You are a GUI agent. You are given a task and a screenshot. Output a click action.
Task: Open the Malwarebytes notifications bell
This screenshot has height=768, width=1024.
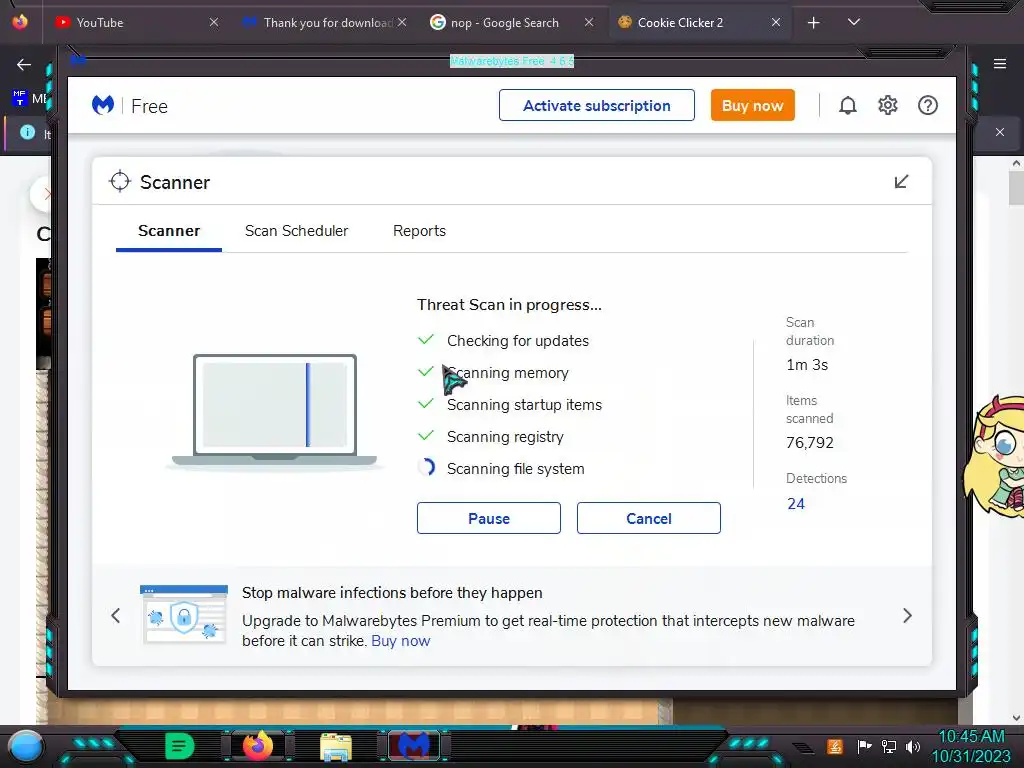(x=847, y=105)
